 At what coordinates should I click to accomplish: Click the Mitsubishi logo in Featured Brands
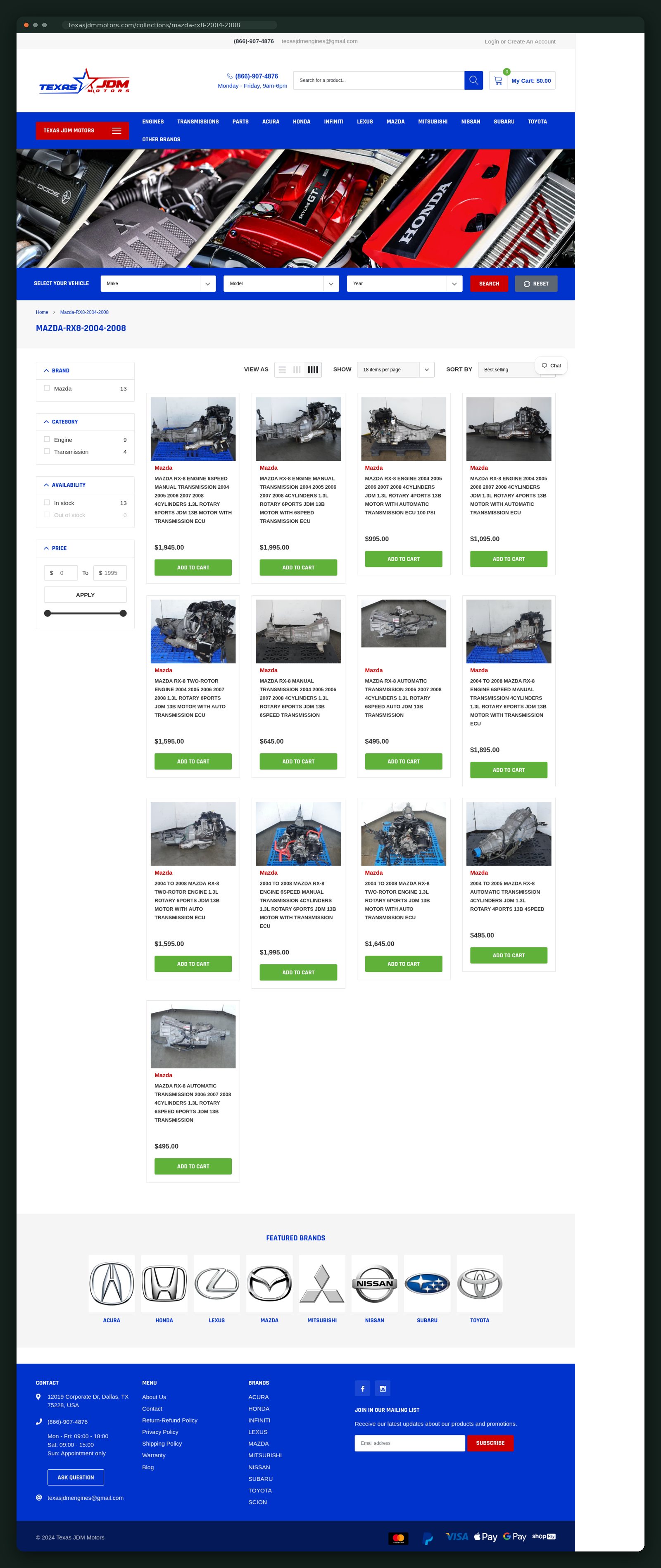pos(322,1283)
